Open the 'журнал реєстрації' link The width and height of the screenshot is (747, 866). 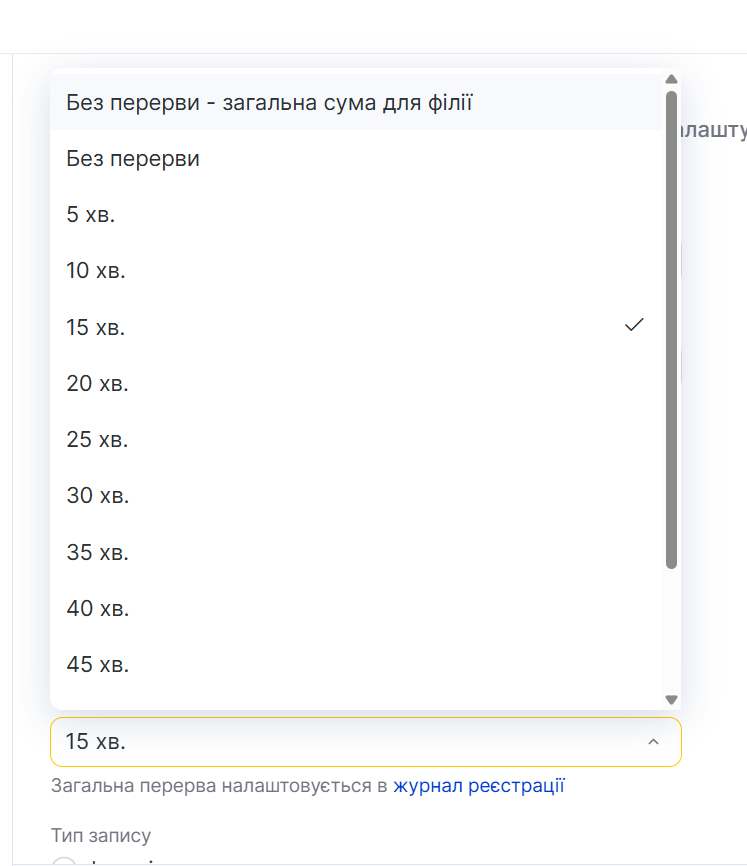(479, 786)
